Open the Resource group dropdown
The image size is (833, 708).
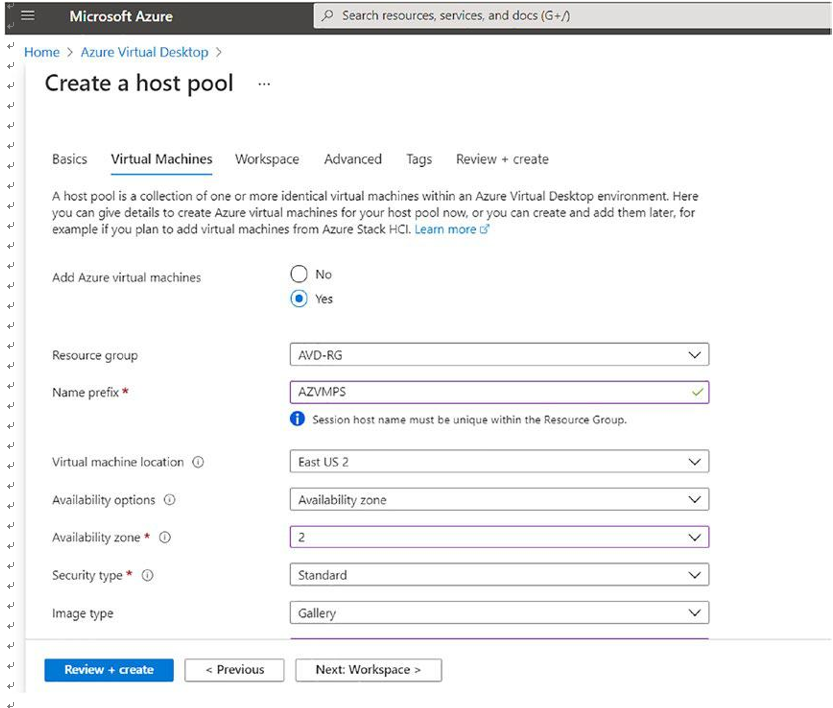coord(499,355)
